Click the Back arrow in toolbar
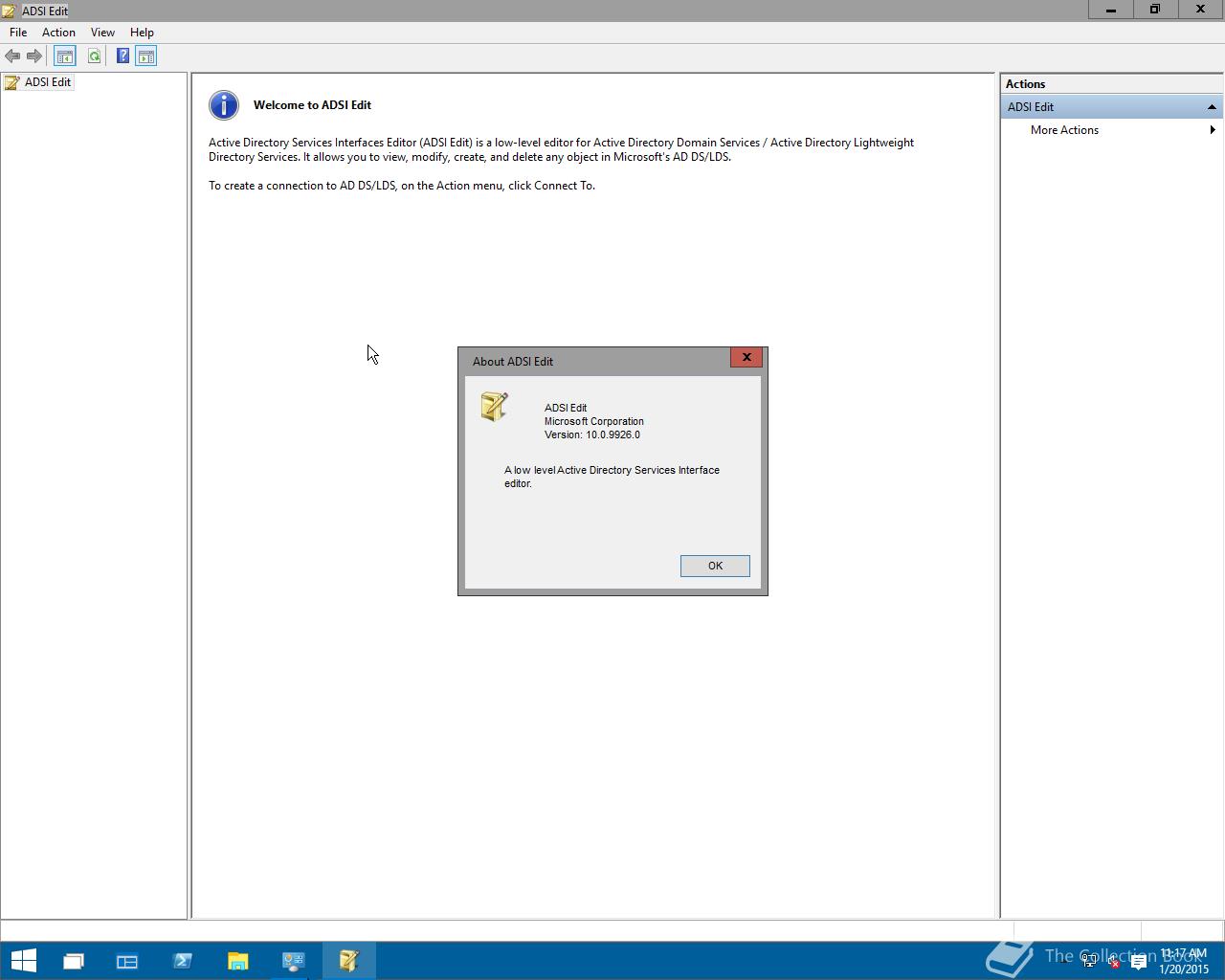 (x=12, y=56)
